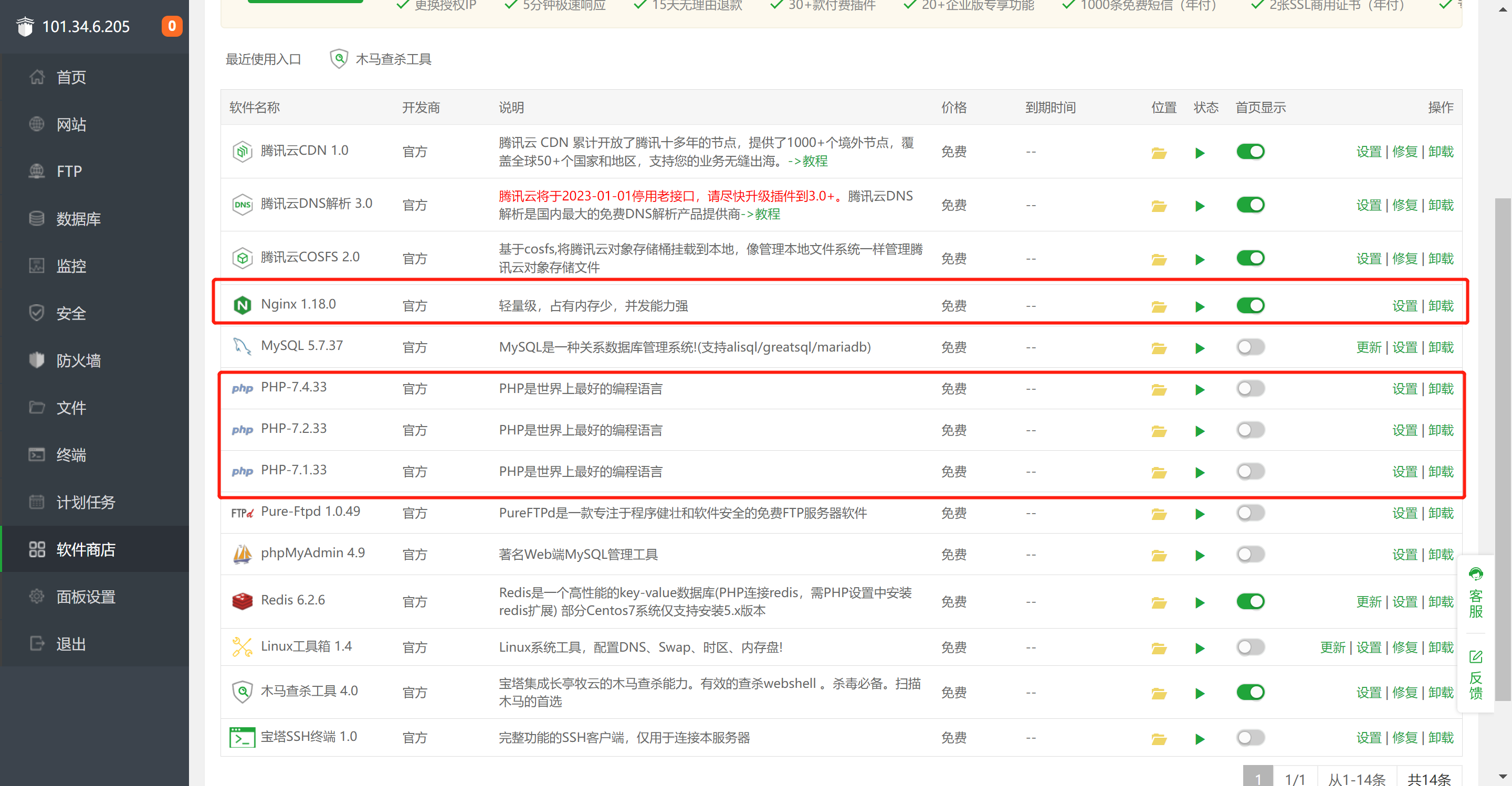Open 木马查杀工具 recent-use shortcut

click(380, 59)
